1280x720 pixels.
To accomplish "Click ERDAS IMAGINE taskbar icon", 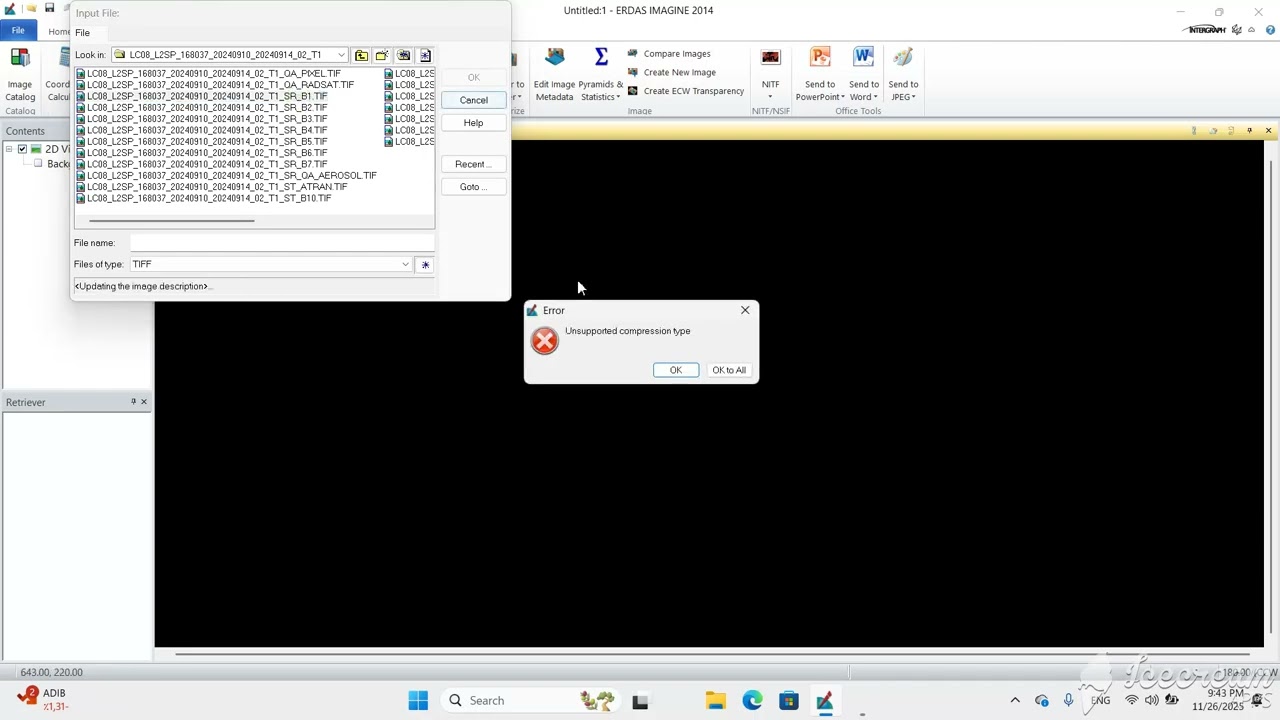I will tap(825, 700).
